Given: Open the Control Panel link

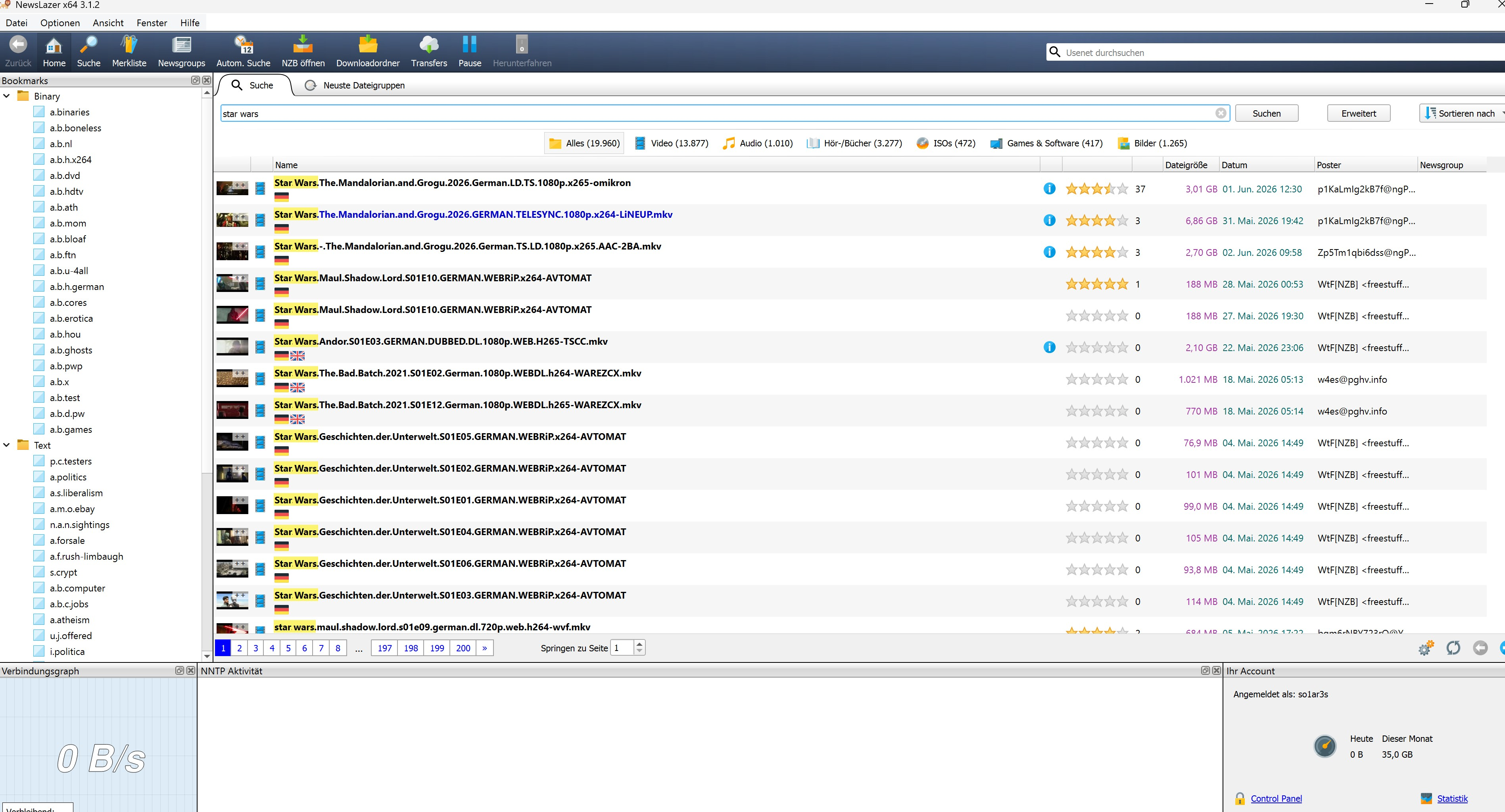Looking at the screenshot, I should (x=1276, y=799).
